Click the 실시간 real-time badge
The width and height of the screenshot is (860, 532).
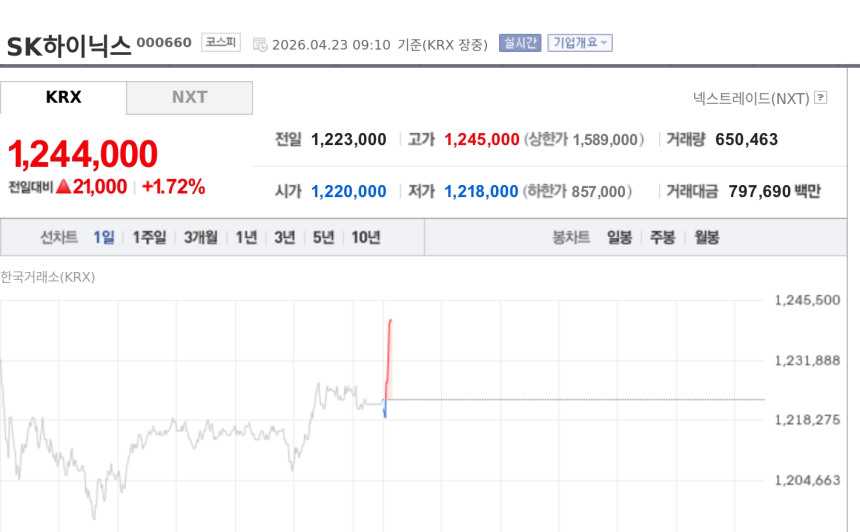click(x=520, y=43)
